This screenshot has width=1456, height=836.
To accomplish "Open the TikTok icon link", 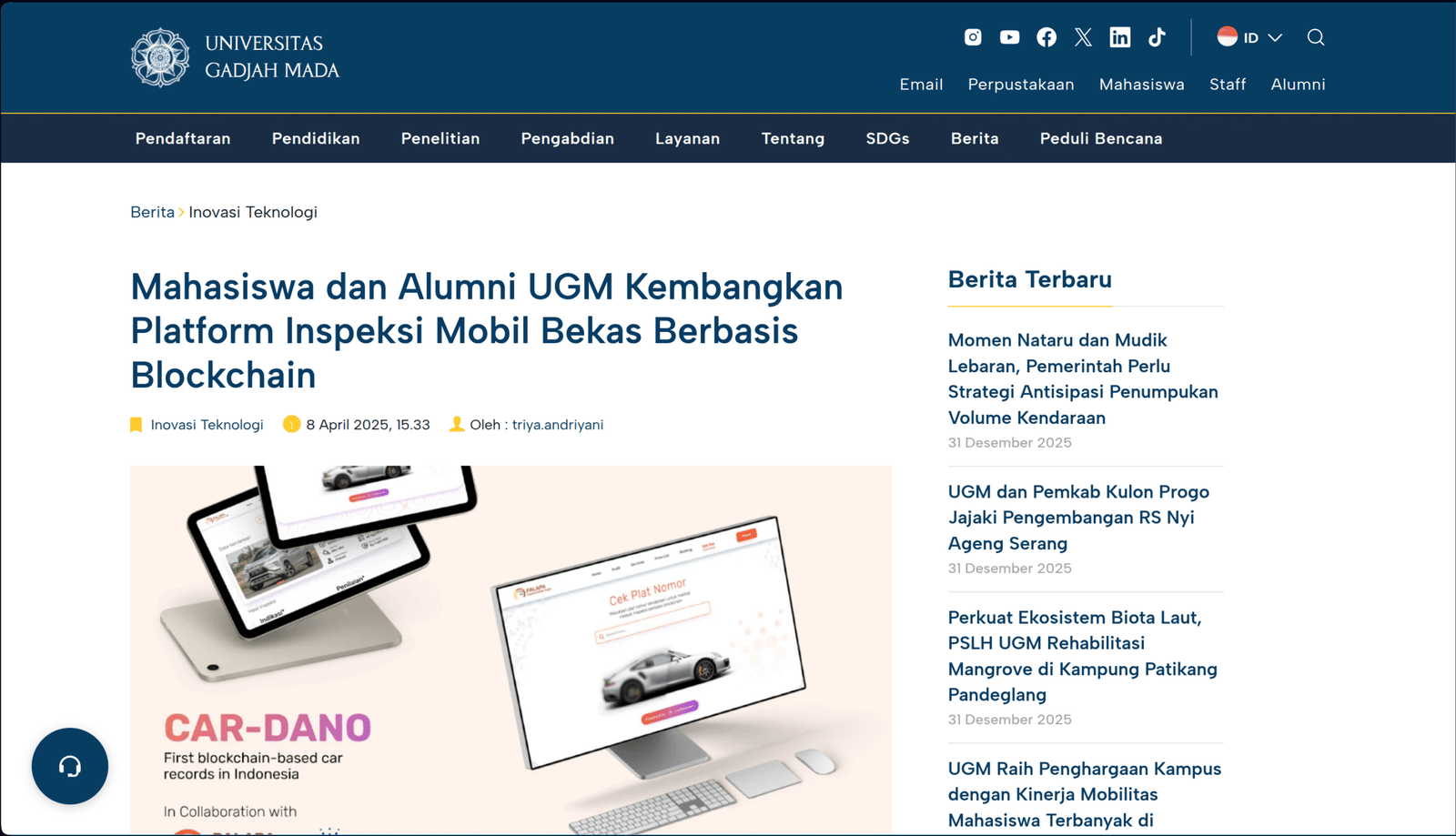I will (1157, 37).
